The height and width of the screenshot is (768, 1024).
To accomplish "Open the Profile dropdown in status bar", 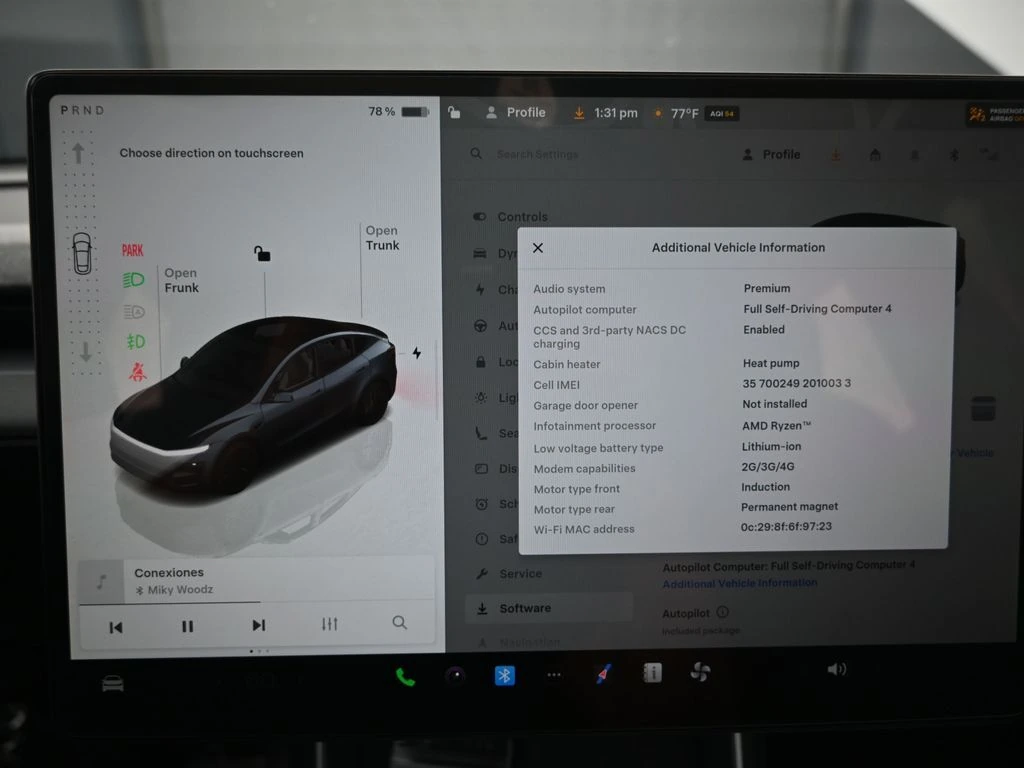I will point(516,113).
